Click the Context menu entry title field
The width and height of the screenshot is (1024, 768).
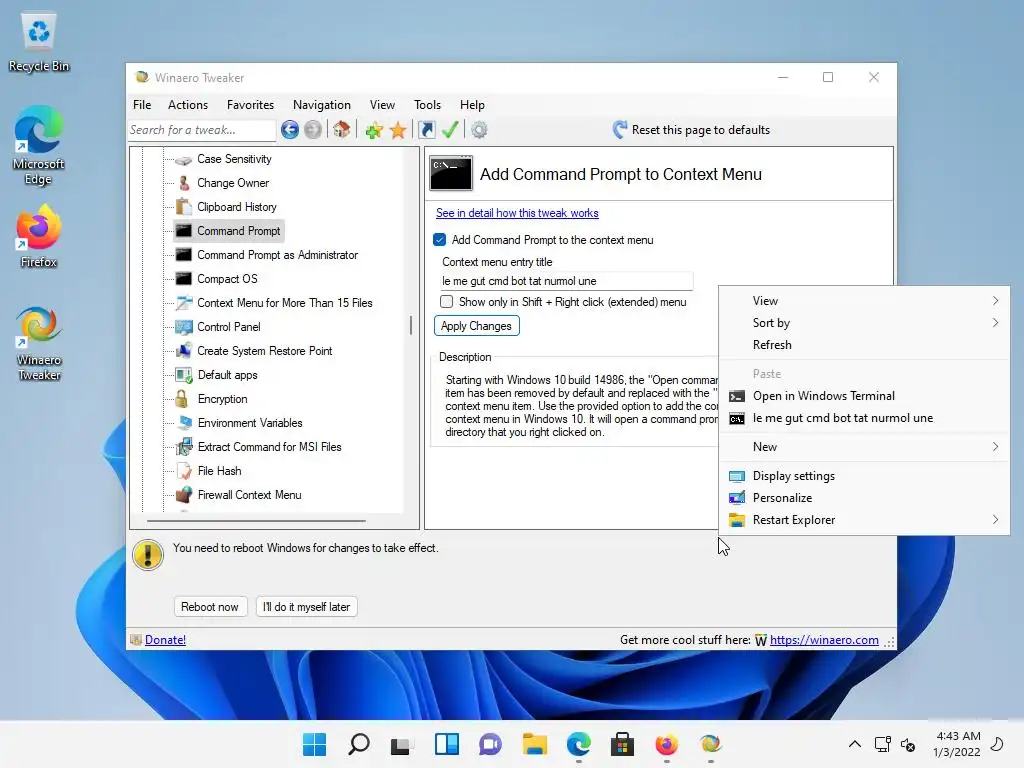566,281
